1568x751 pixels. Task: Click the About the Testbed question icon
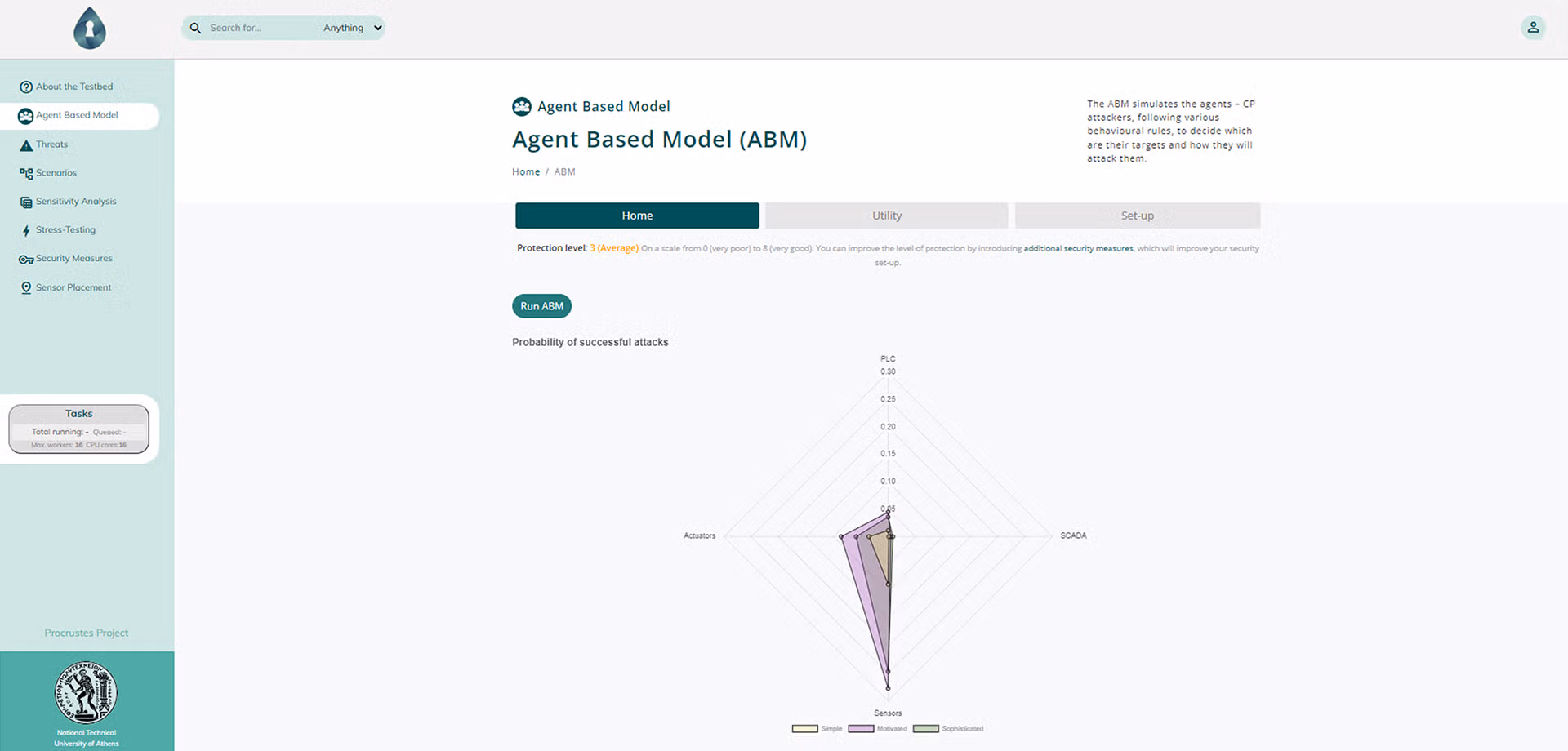tap(26, 87)
